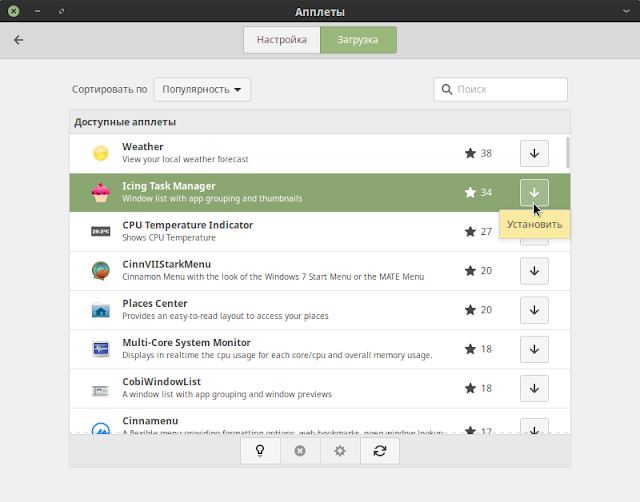Click the rating count 18 of Multi-Core System Monitor
640x502 pixels.
pyautogui.click(x=486, y=349)
